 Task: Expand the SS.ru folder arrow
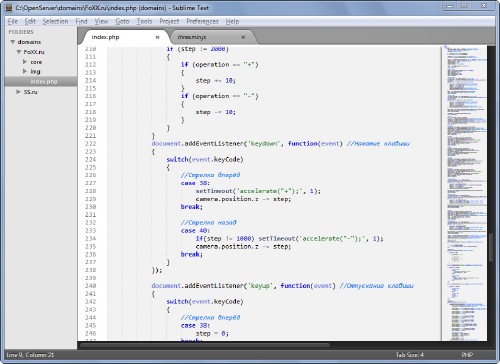coord(18,92)
